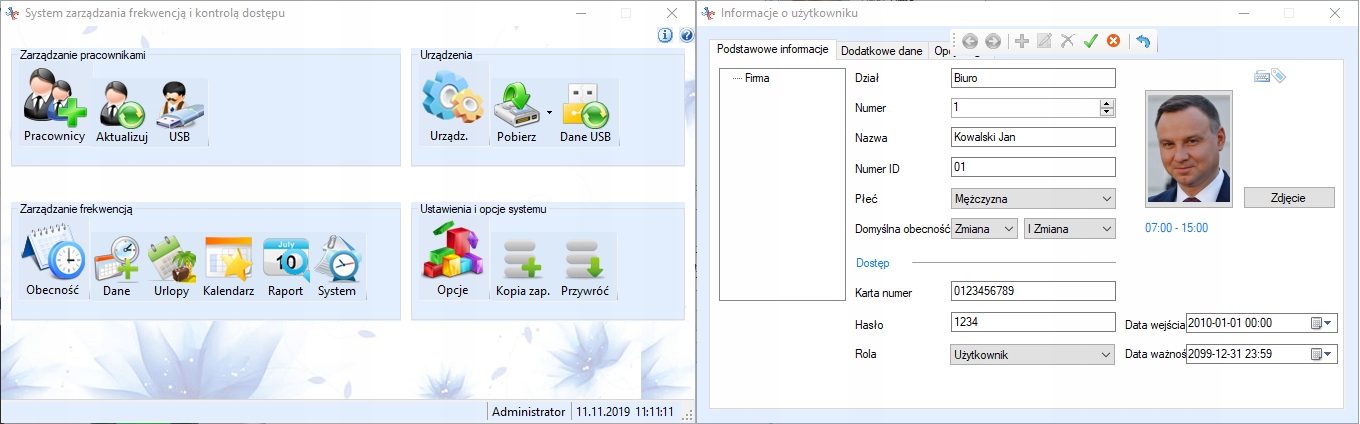Screen dimensions: 1360x424
Task: Click the date and time in status bar
Action: point(624,412)
